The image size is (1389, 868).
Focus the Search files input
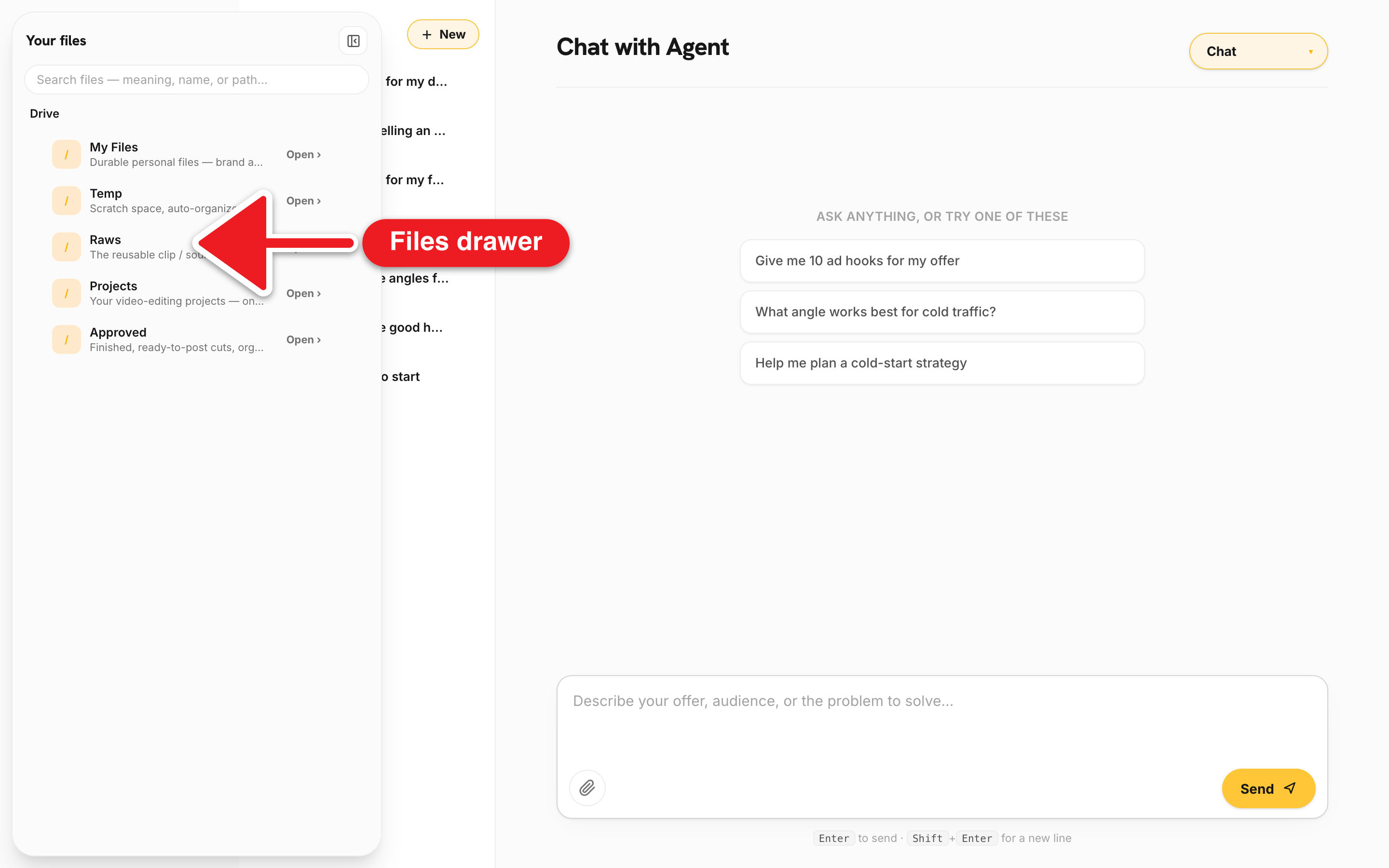(196, 80)
